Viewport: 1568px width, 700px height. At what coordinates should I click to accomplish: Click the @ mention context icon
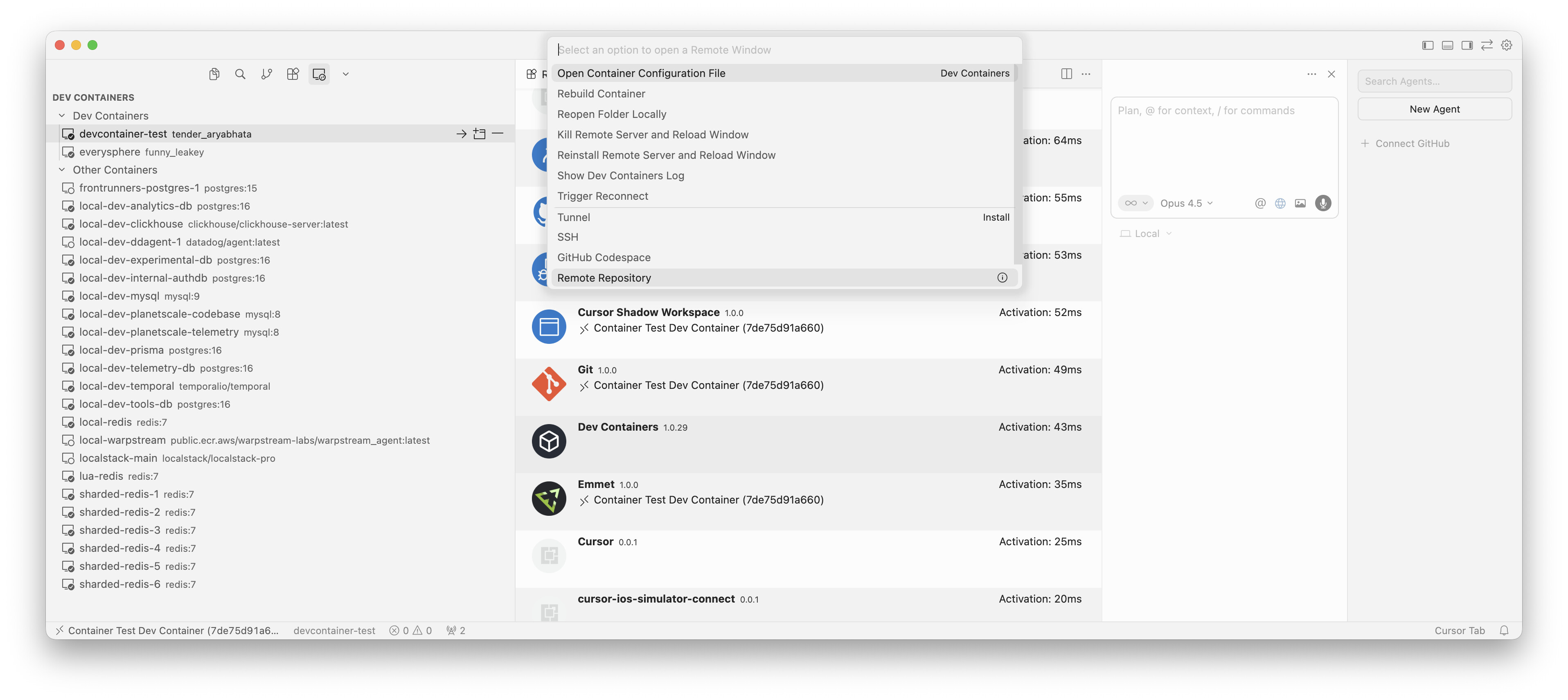point(1260,203)
